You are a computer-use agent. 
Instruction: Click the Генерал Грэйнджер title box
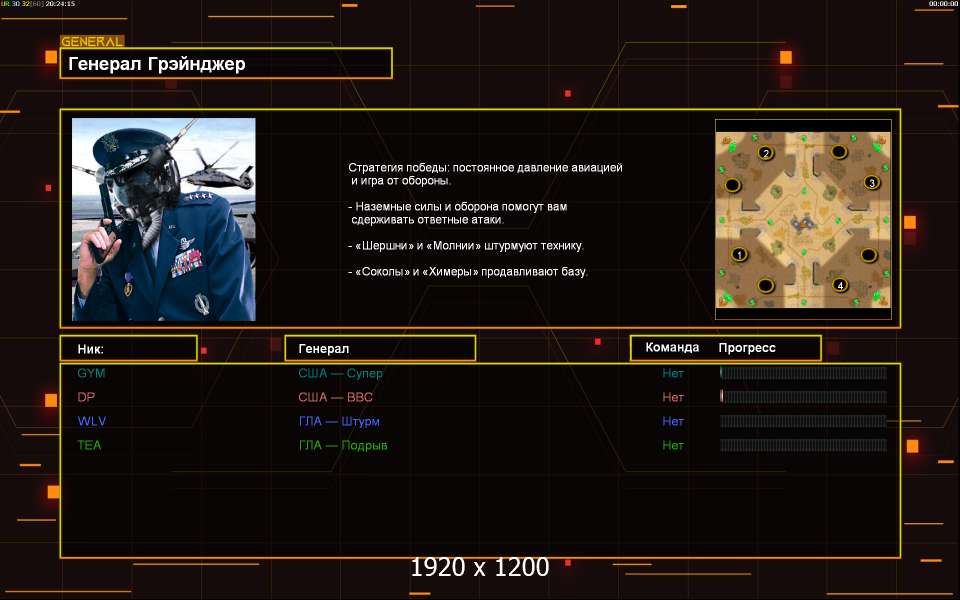[x=226, y=64]
